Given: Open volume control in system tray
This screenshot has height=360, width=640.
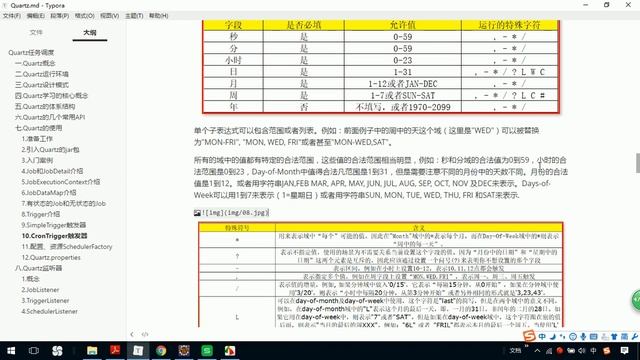Looking at the screenshot, I should (582, 351).
